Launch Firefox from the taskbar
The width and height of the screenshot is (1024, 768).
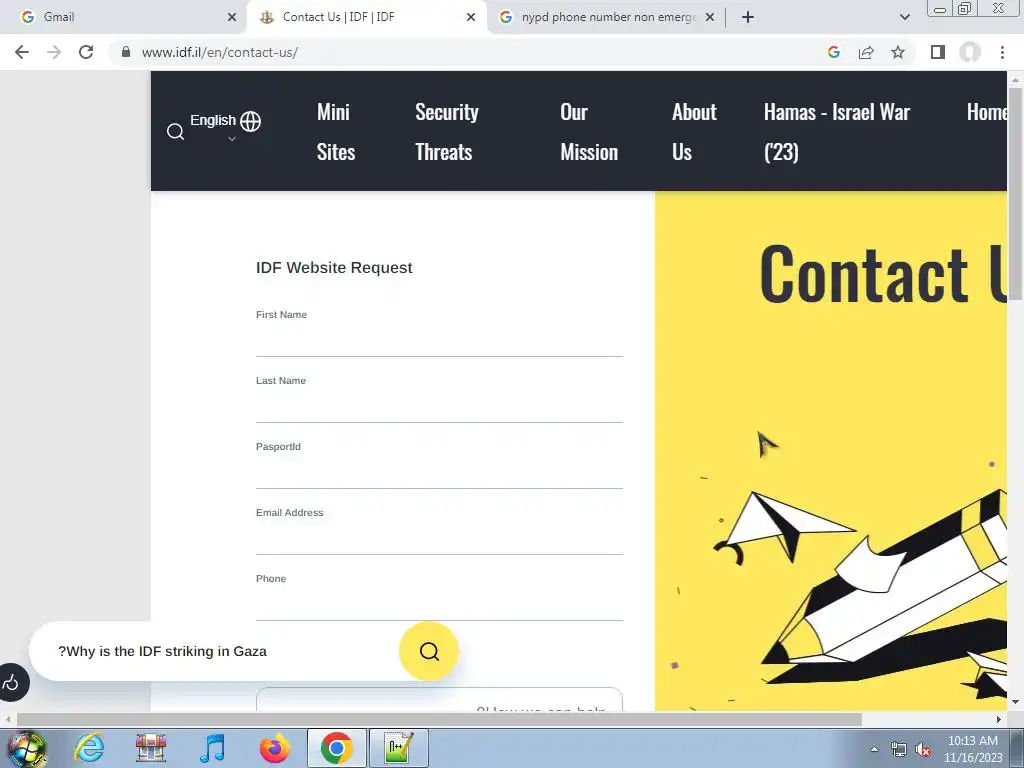tap(274, 748)
